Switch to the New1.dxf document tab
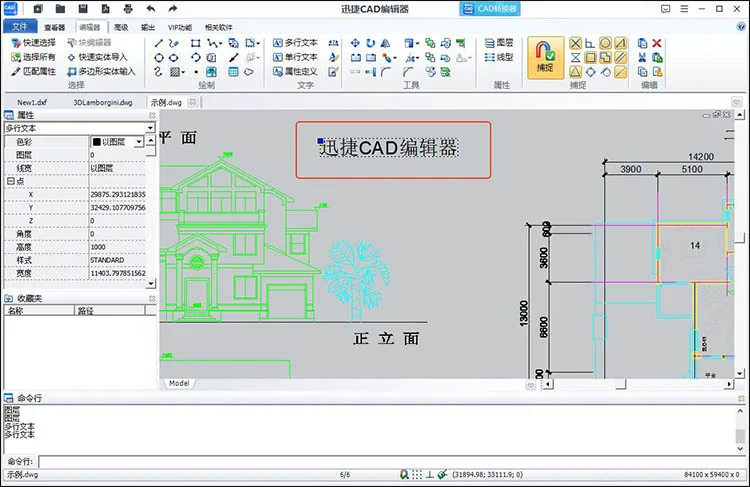750x487 pixels. [32, 102]
